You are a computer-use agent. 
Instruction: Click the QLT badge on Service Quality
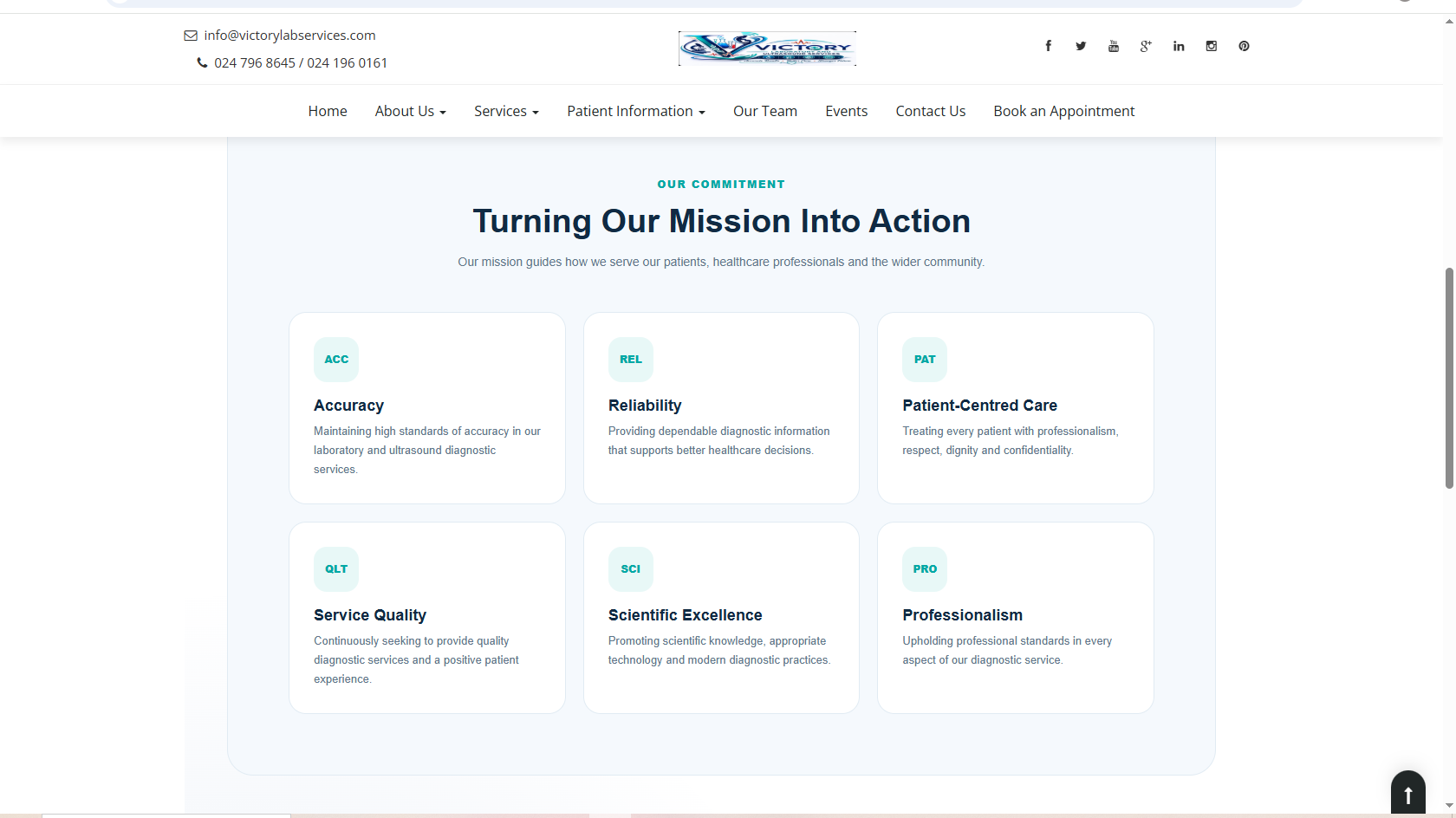point(336,569)
